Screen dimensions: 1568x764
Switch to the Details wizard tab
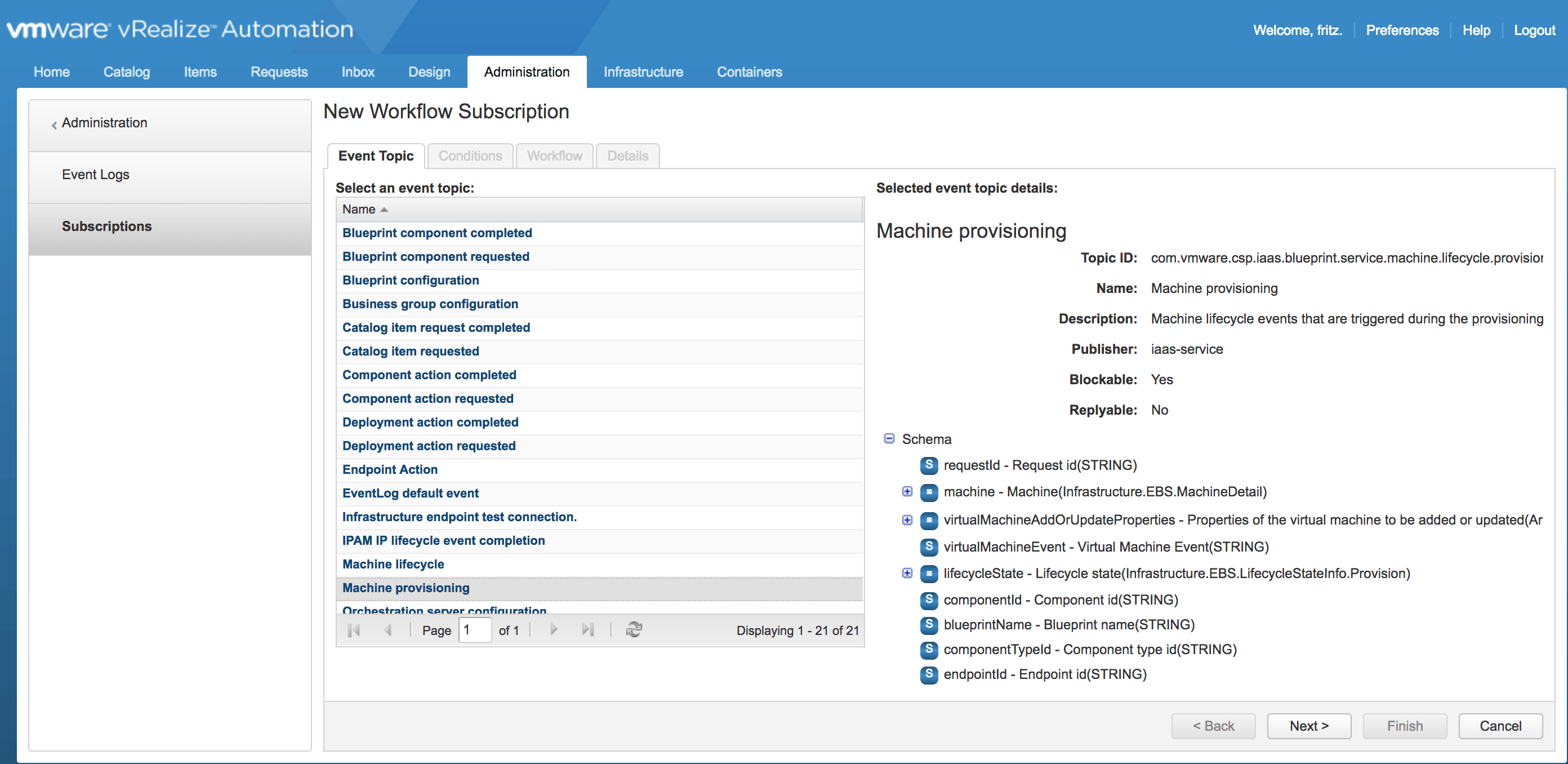point(627,156)
